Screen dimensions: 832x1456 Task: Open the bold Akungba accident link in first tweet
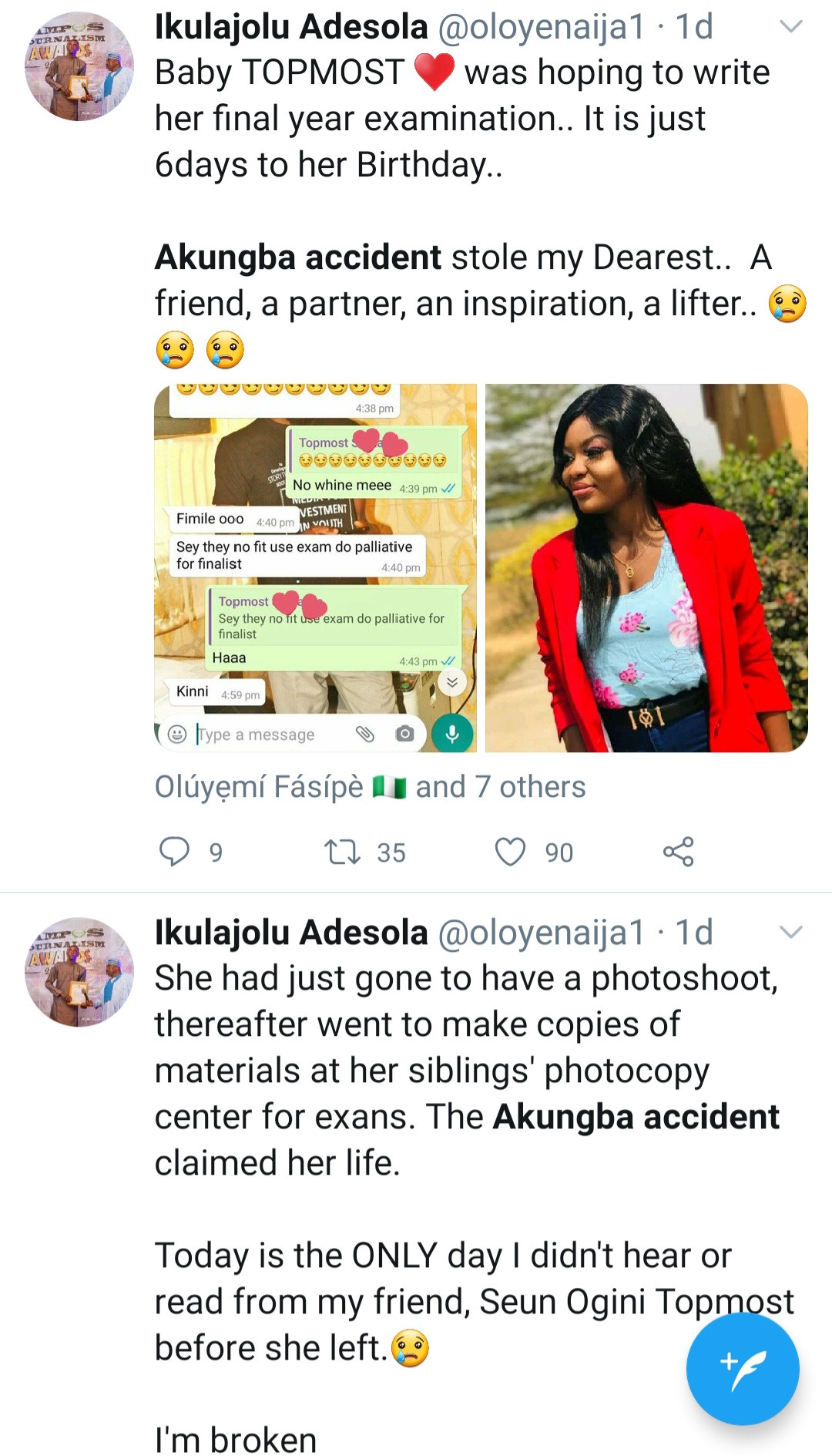pos(298,257)
